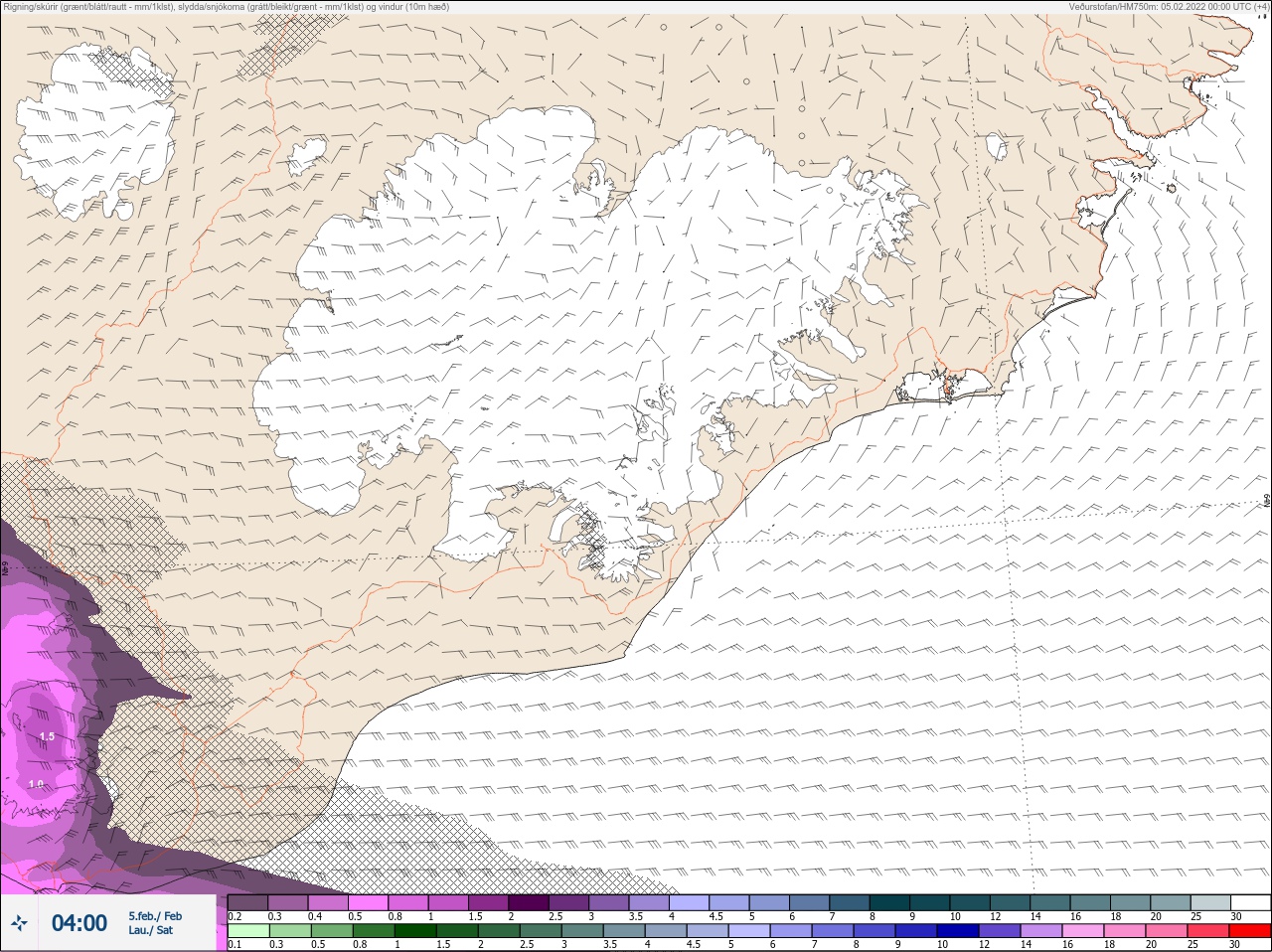Select the darkest purple swatch between 2 and 2.5, upper row
Screen dimensions: 1272x952
(529, 902)
